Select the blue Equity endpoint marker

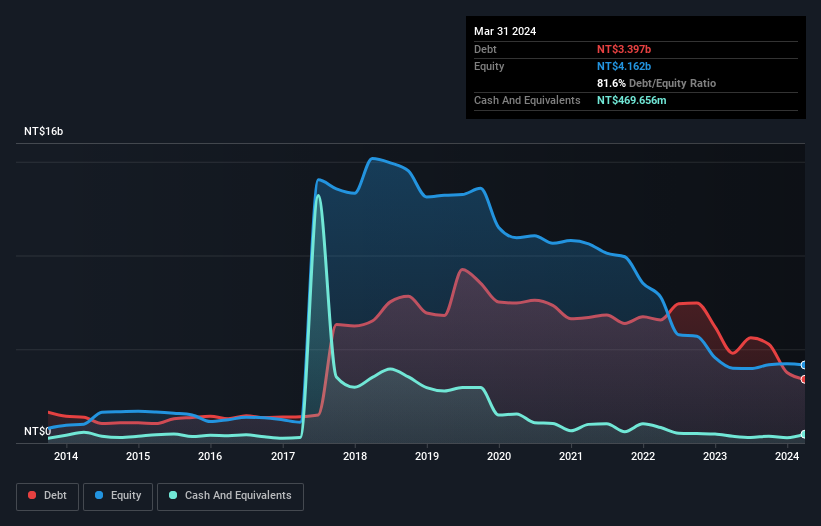point(804,365)
